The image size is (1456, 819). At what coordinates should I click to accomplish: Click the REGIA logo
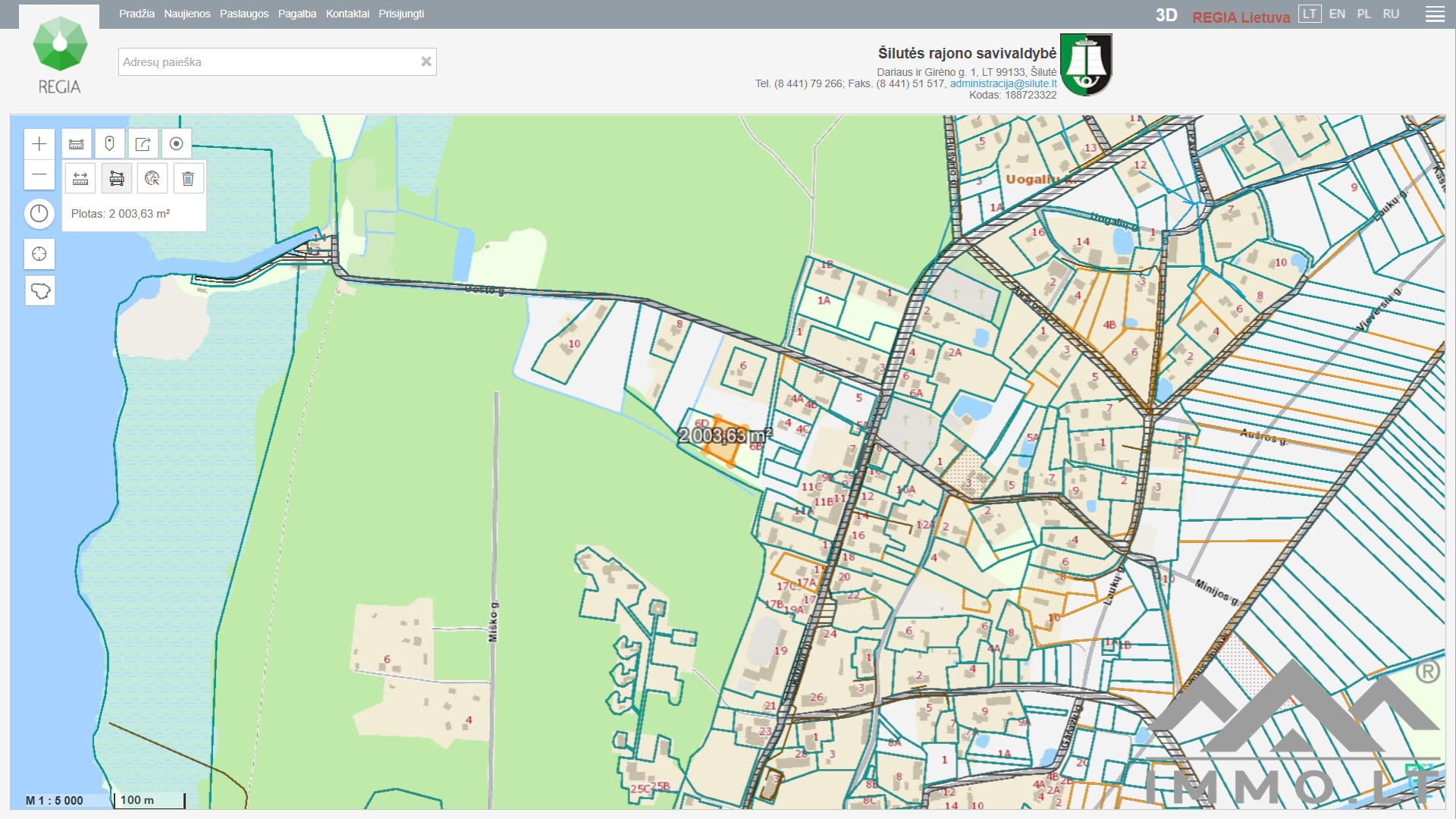coord(59,55)
